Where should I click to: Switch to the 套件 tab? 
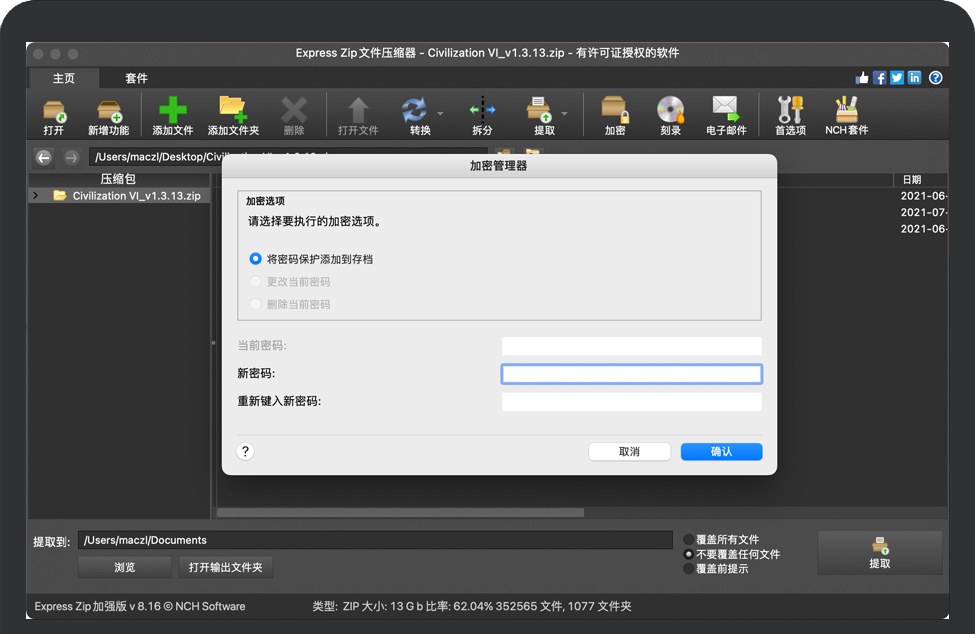135,77
